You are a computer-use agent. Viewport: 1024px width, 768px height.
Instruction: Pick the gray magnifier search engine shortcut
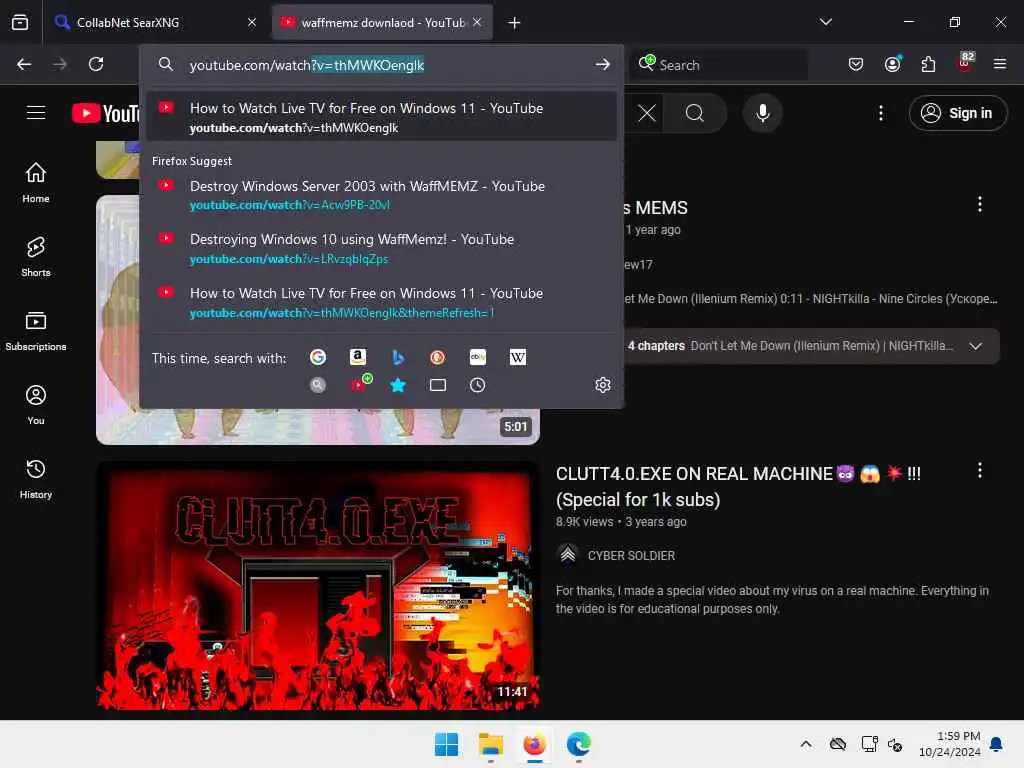[x=317, y=385]
